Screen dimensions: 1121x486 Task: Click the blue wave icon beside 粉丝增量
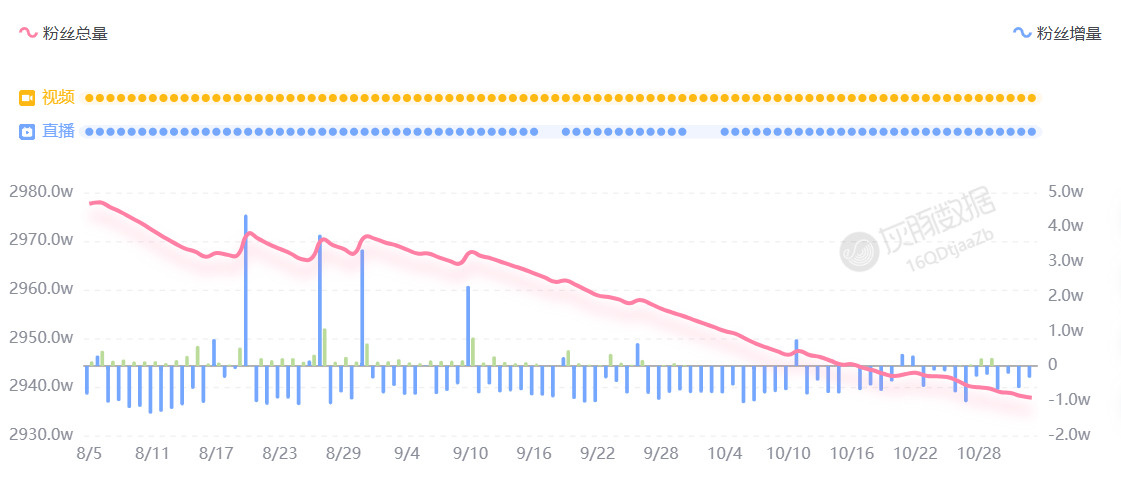1022,33
